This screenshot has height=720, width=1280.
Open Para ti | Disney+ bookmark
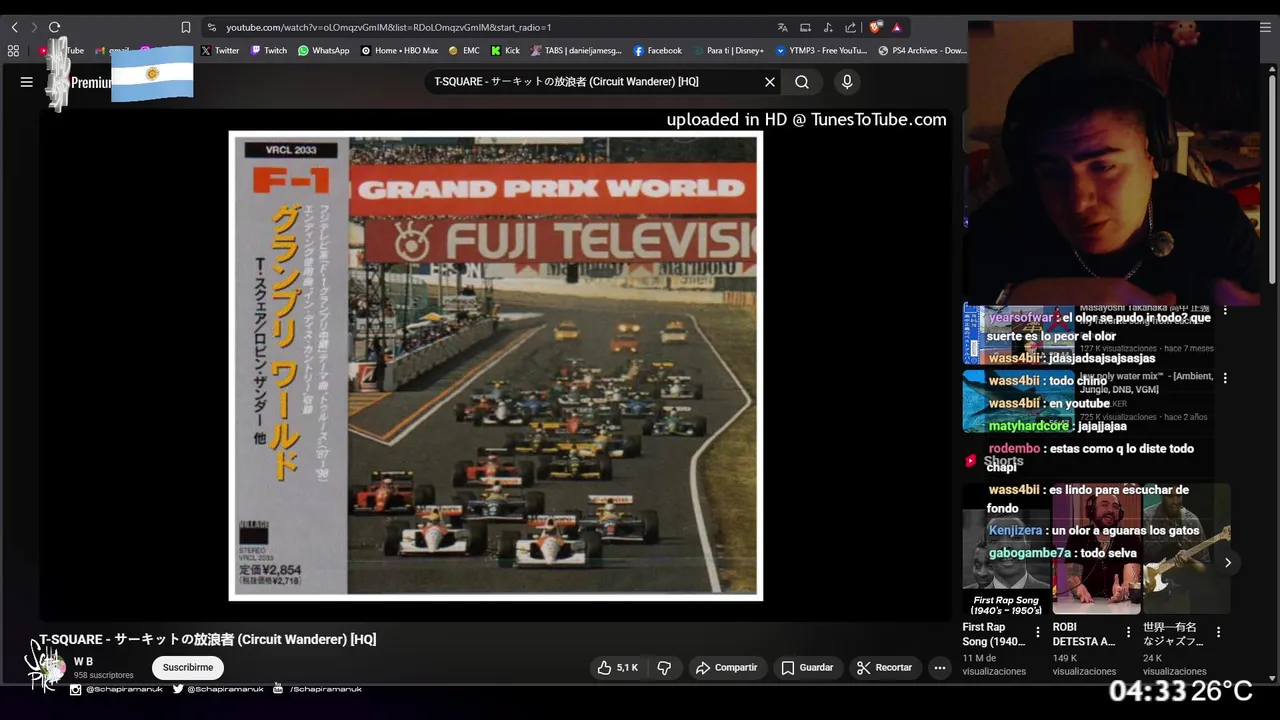click(x=727, y=50)
